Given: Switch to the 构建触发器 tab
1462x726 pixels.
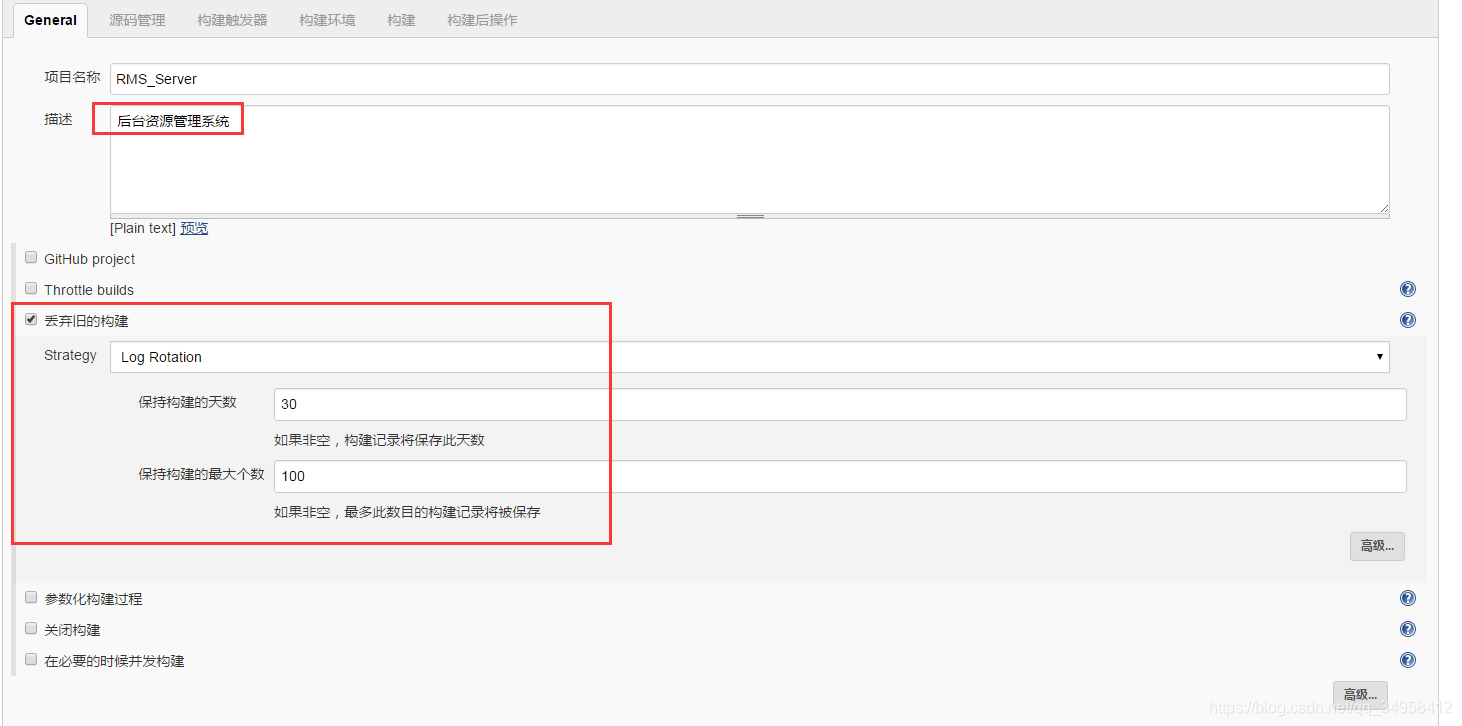Looking at the screenshot, I should [233, 20].
